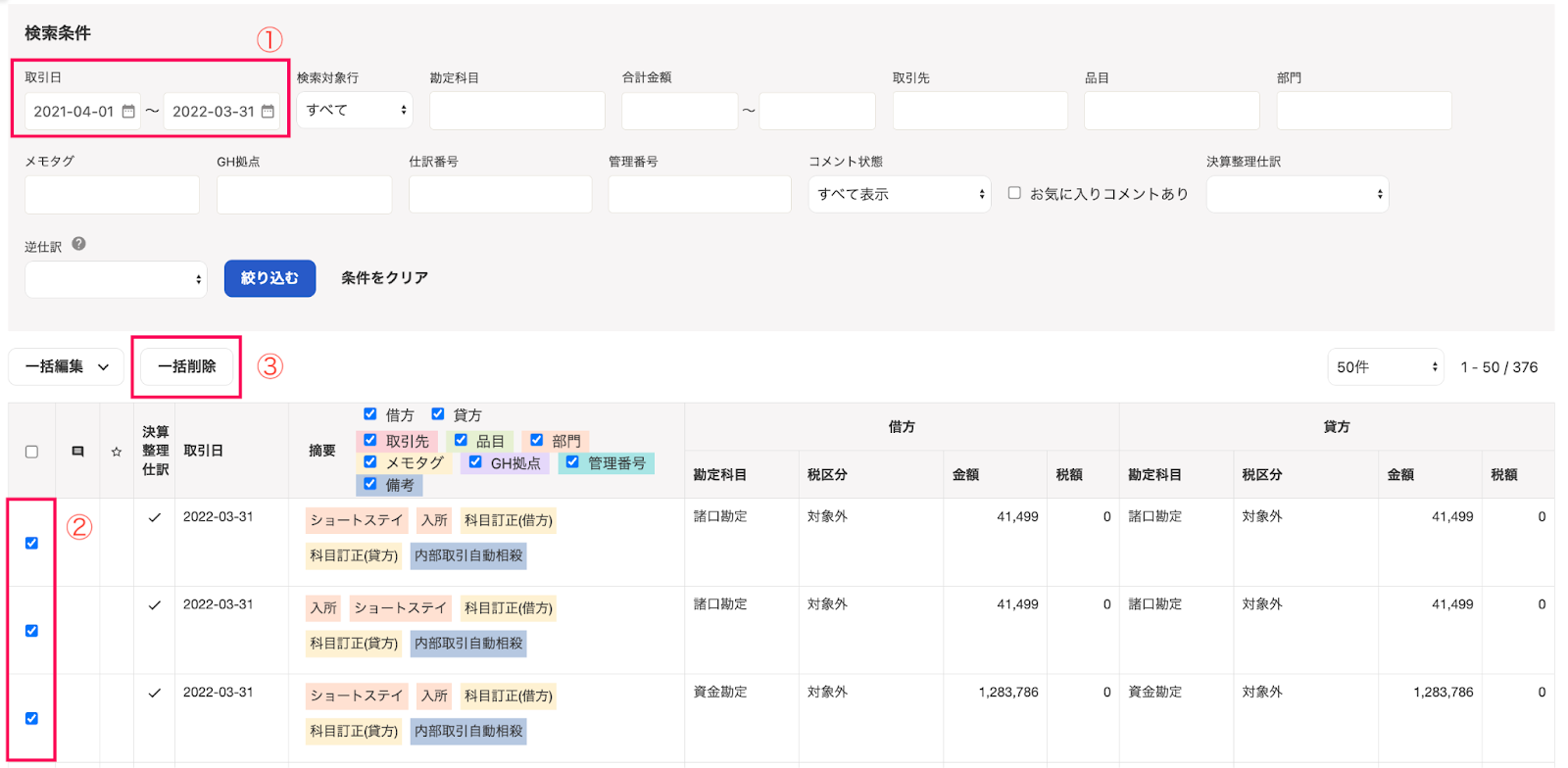This screenshot has height=768, width=1568.
Task: Open calendar picker for end date 2022-03-31
Action: point(268,112)
